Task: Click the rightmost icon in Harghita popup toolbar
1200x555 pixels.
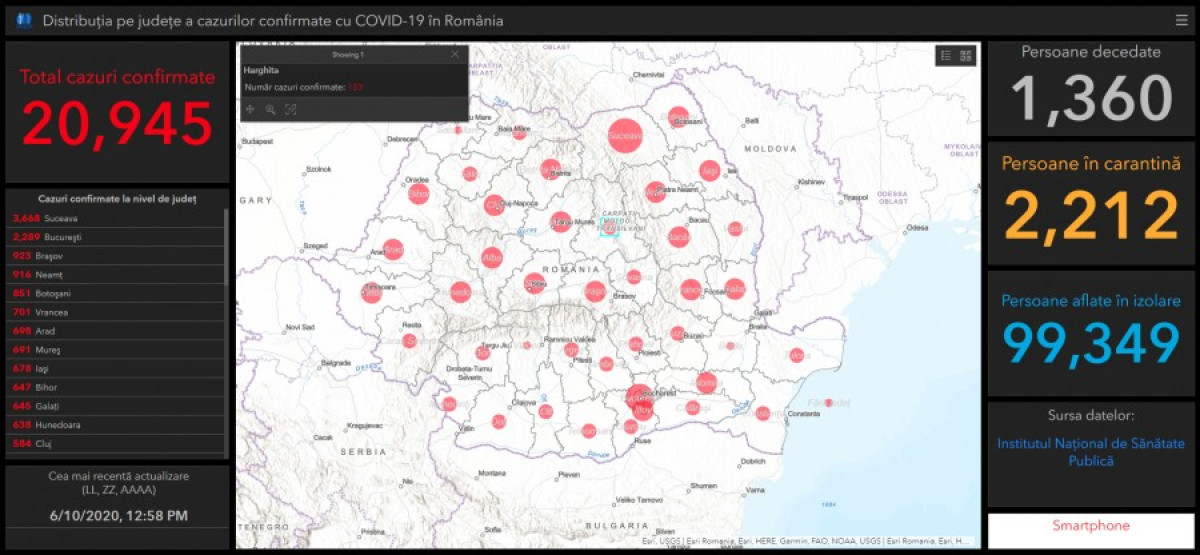Action: point(291,109)
